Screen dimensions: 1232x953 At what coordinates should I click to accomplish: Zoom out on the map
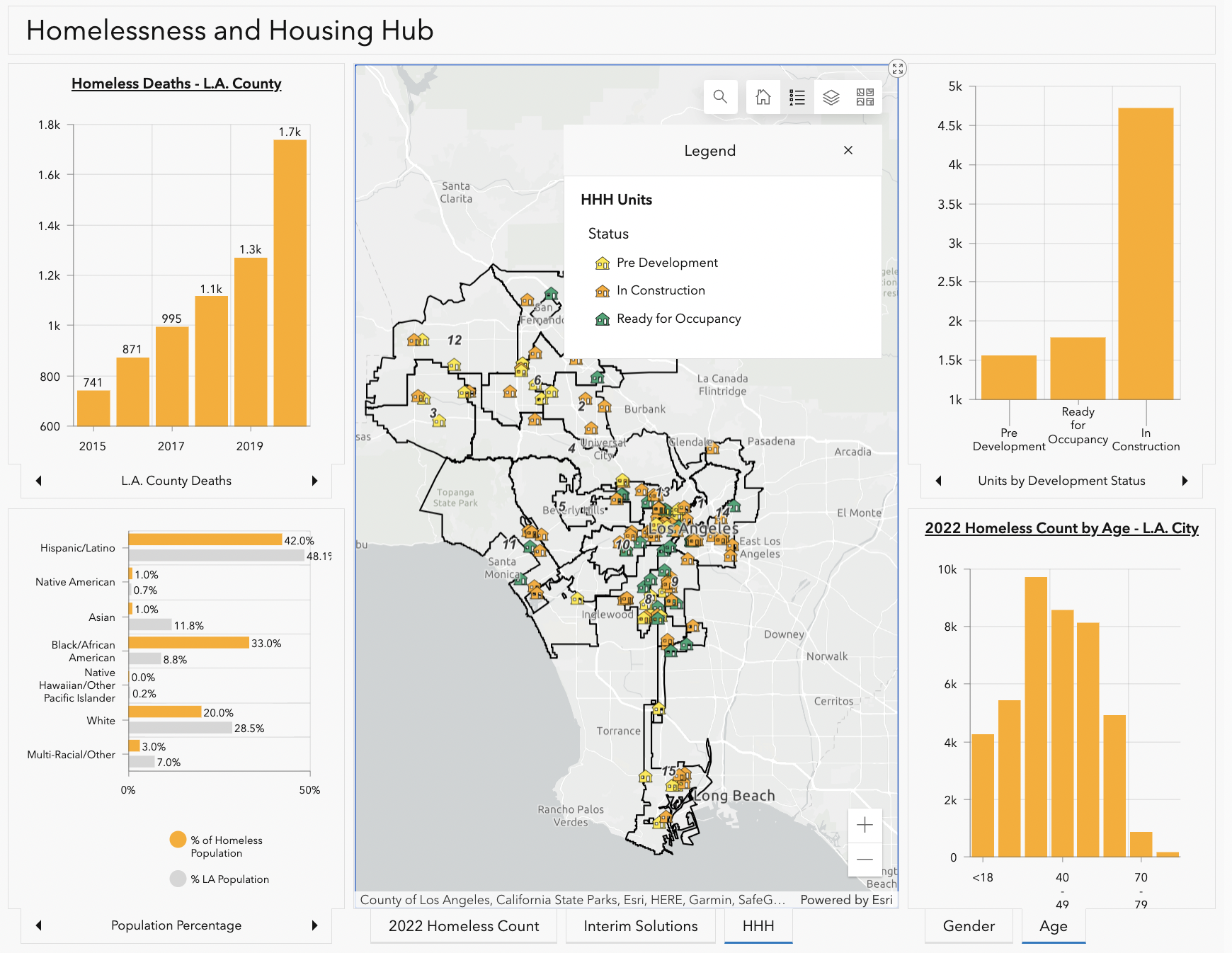[865, 858]
